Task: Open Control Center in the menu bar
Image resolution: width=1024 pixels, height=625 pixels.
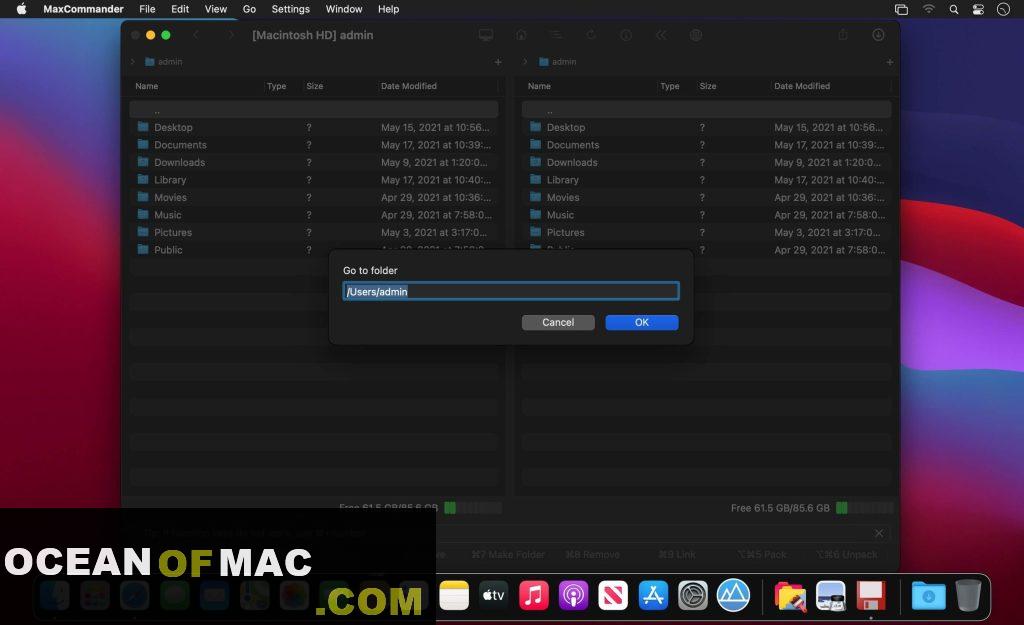Action: (978, 9)
